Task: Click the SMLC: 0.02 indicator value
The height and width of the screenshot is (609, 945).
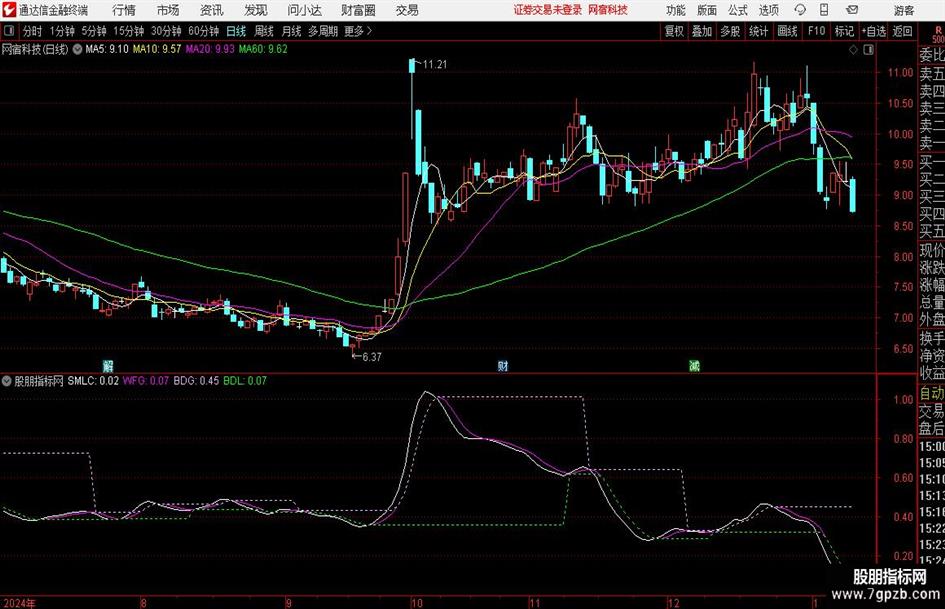Action: [93, 381]
